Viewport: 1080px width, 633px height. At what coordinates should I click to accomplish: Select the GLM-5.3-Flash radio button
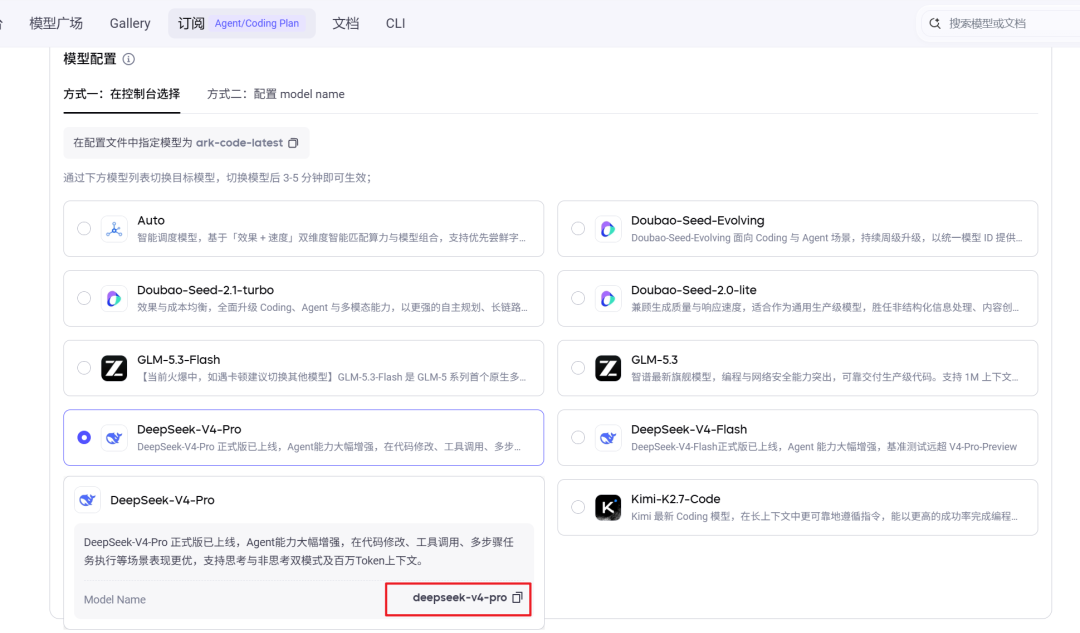click(84, 368)
